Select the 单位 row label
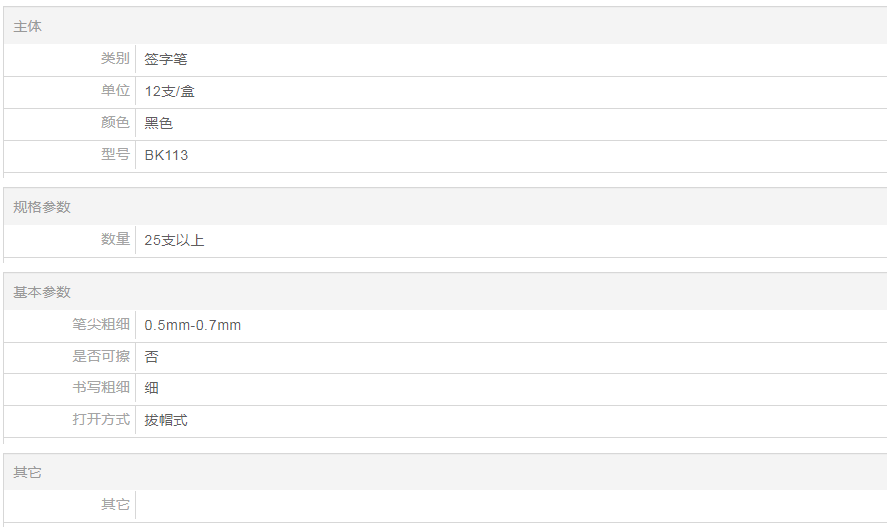894x527 pixels. [x=115, y=91]
